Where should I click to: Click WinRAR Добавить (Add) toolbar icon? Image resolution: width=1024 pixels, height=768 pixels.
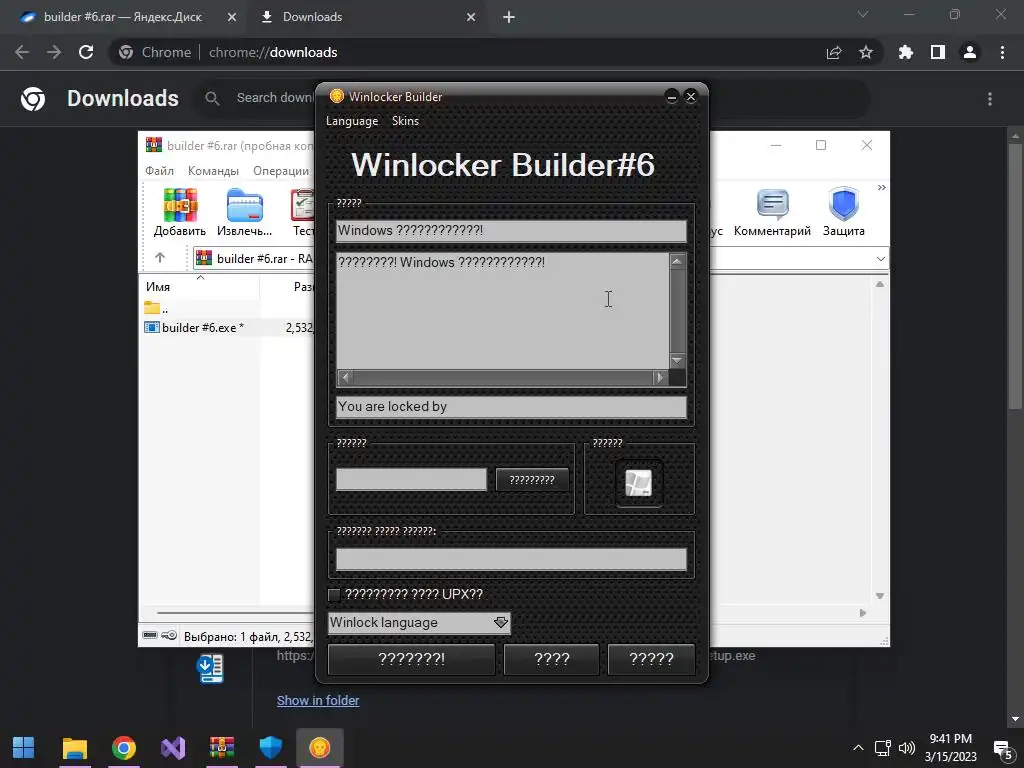click(x=180, y=212)
